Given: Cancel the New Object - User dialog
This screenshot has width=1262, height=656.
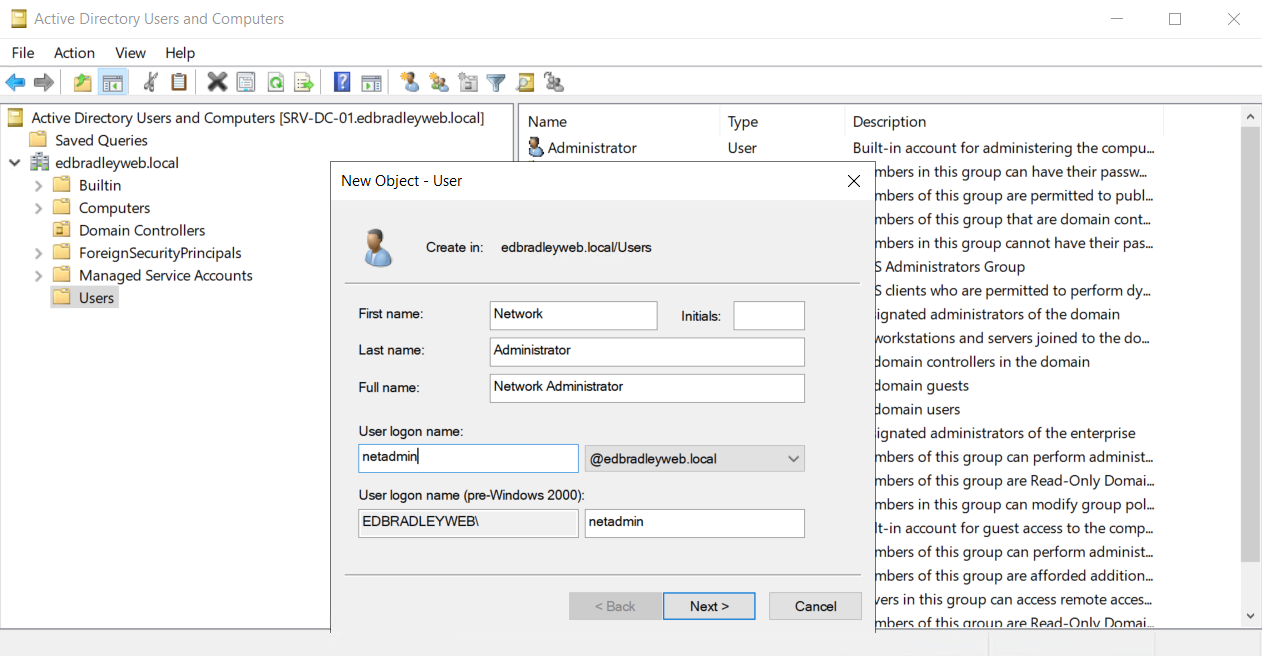Looking at the screenshot, I should point(813,605).
